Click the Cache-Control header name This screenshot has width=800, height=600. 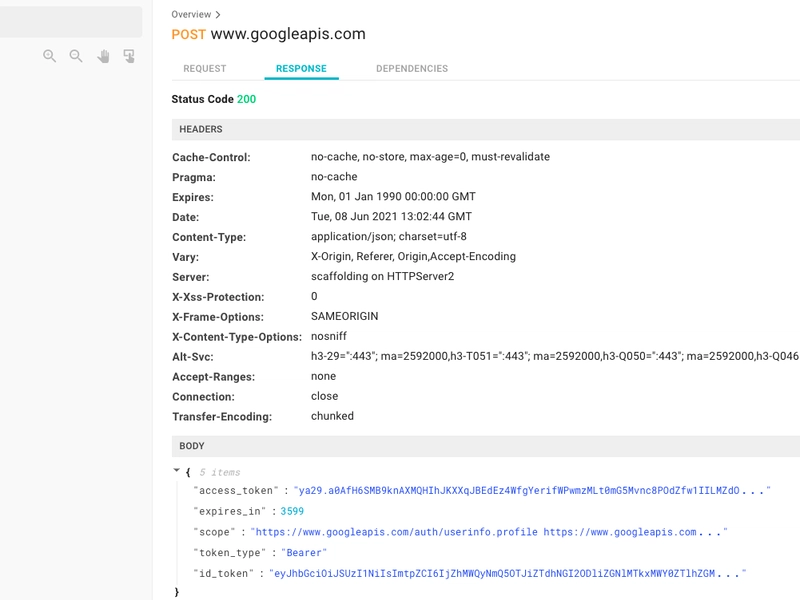pyautogui.click(x=211, y=157)
